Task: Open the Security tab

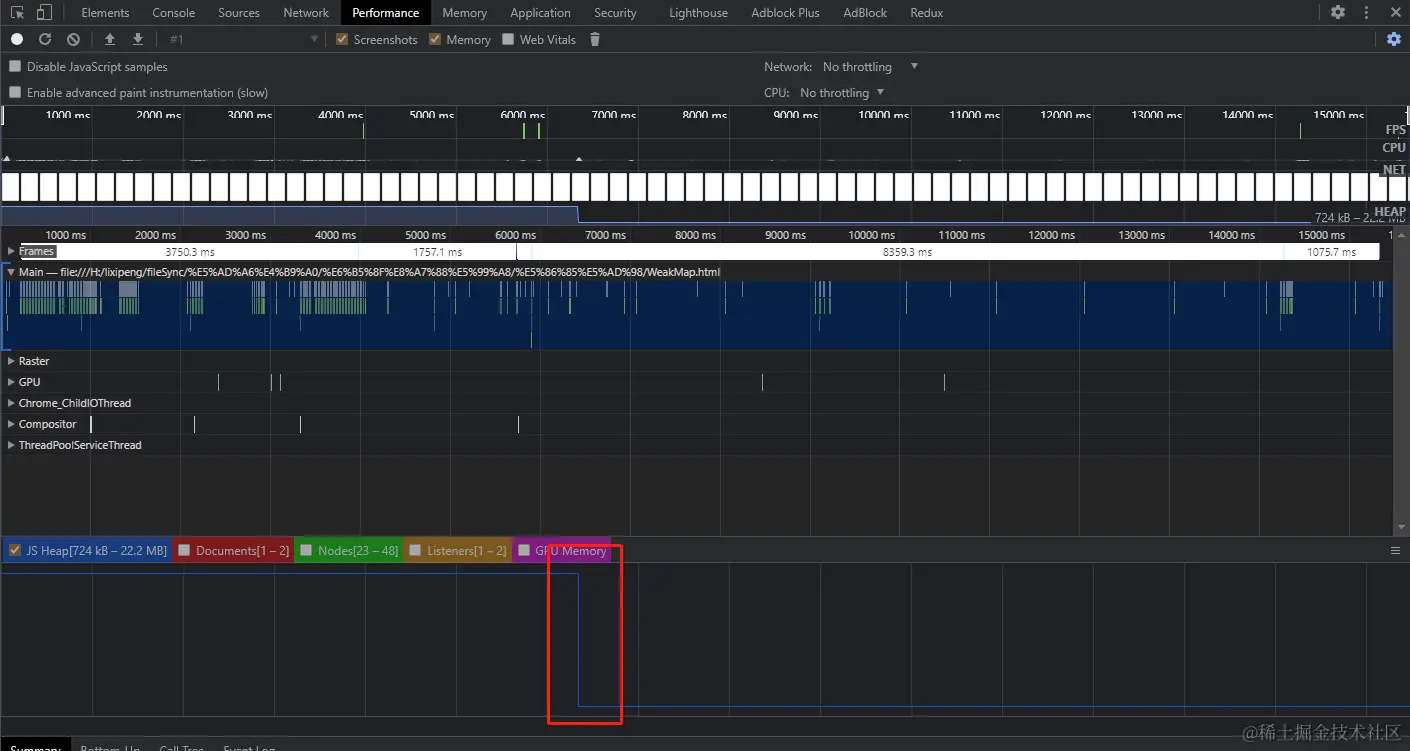Action: [615, 13]
